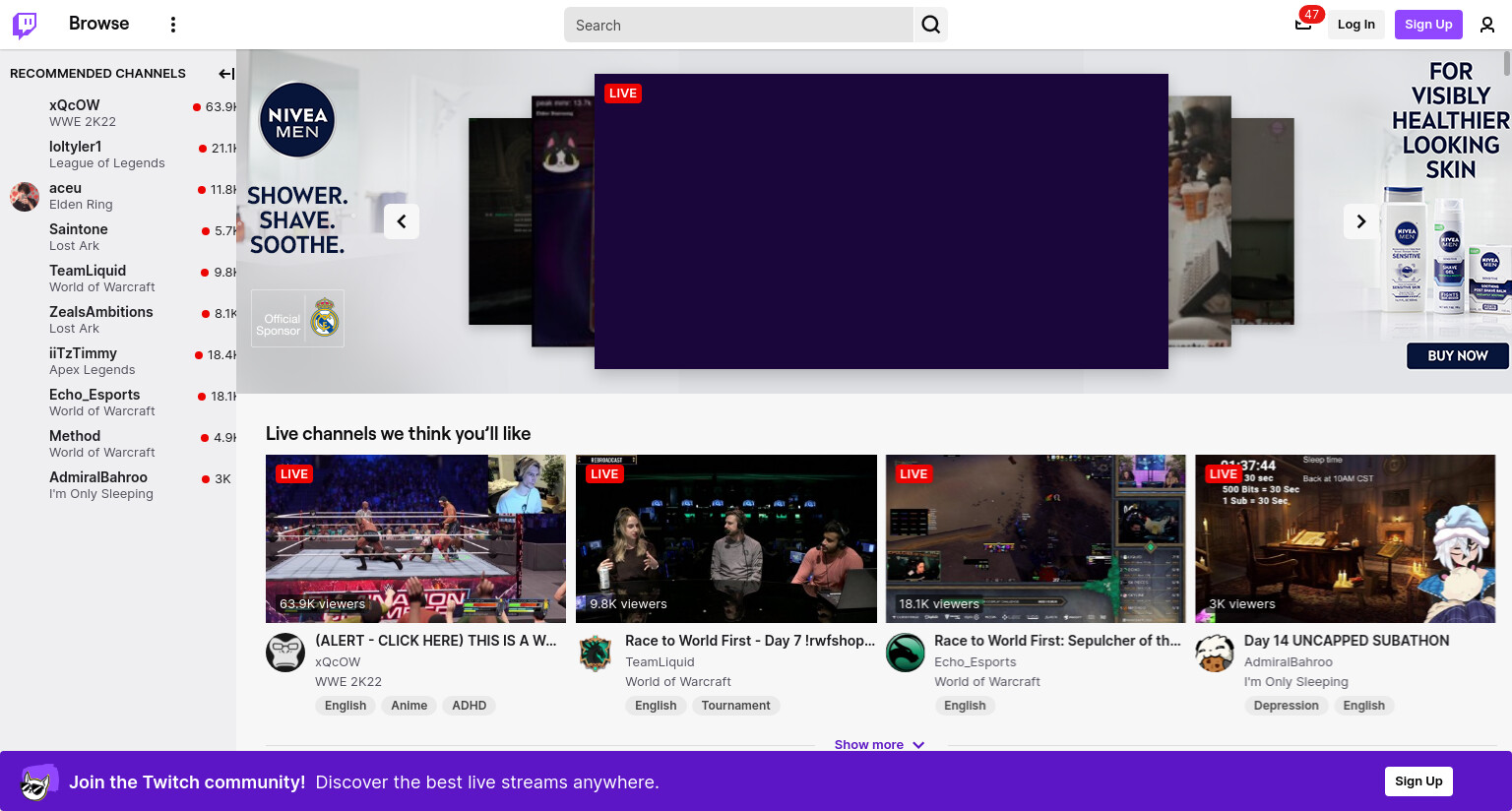1512x811 pixels.
Task: Click TeamLiquid channel avatar below stream card
Action: 596,653
